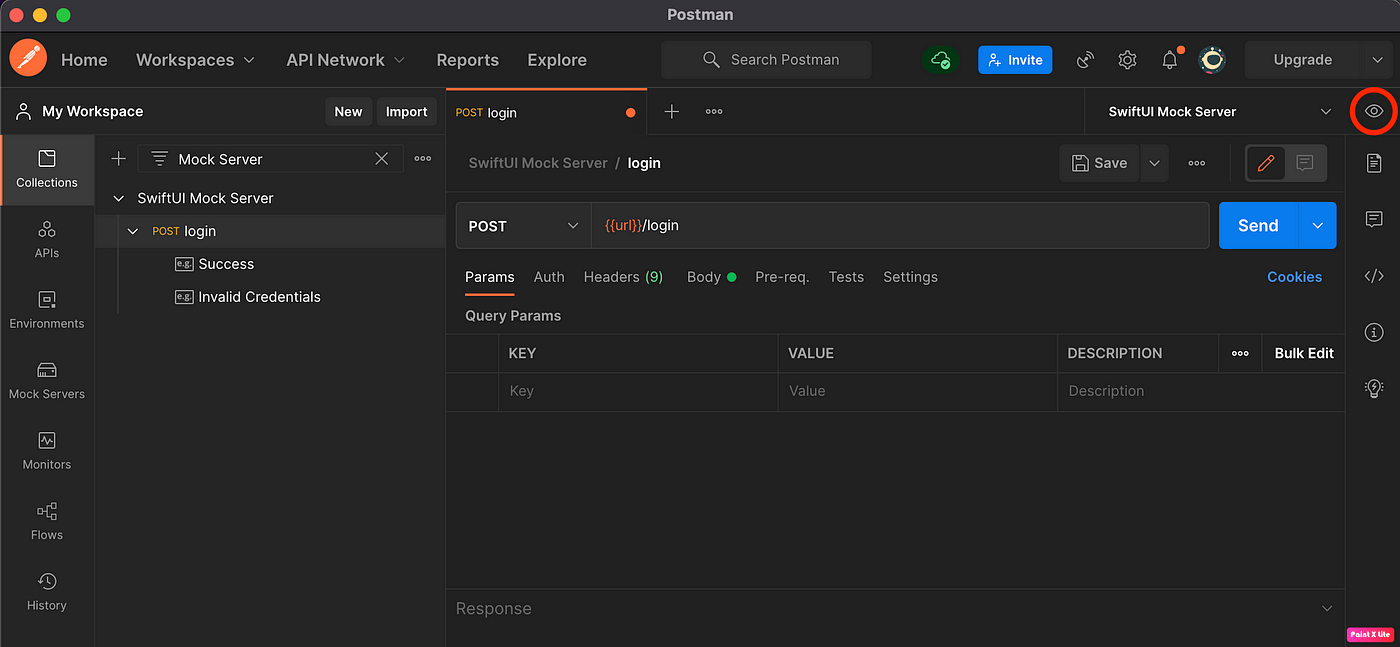Select the request Settings tab

(910, 277)
